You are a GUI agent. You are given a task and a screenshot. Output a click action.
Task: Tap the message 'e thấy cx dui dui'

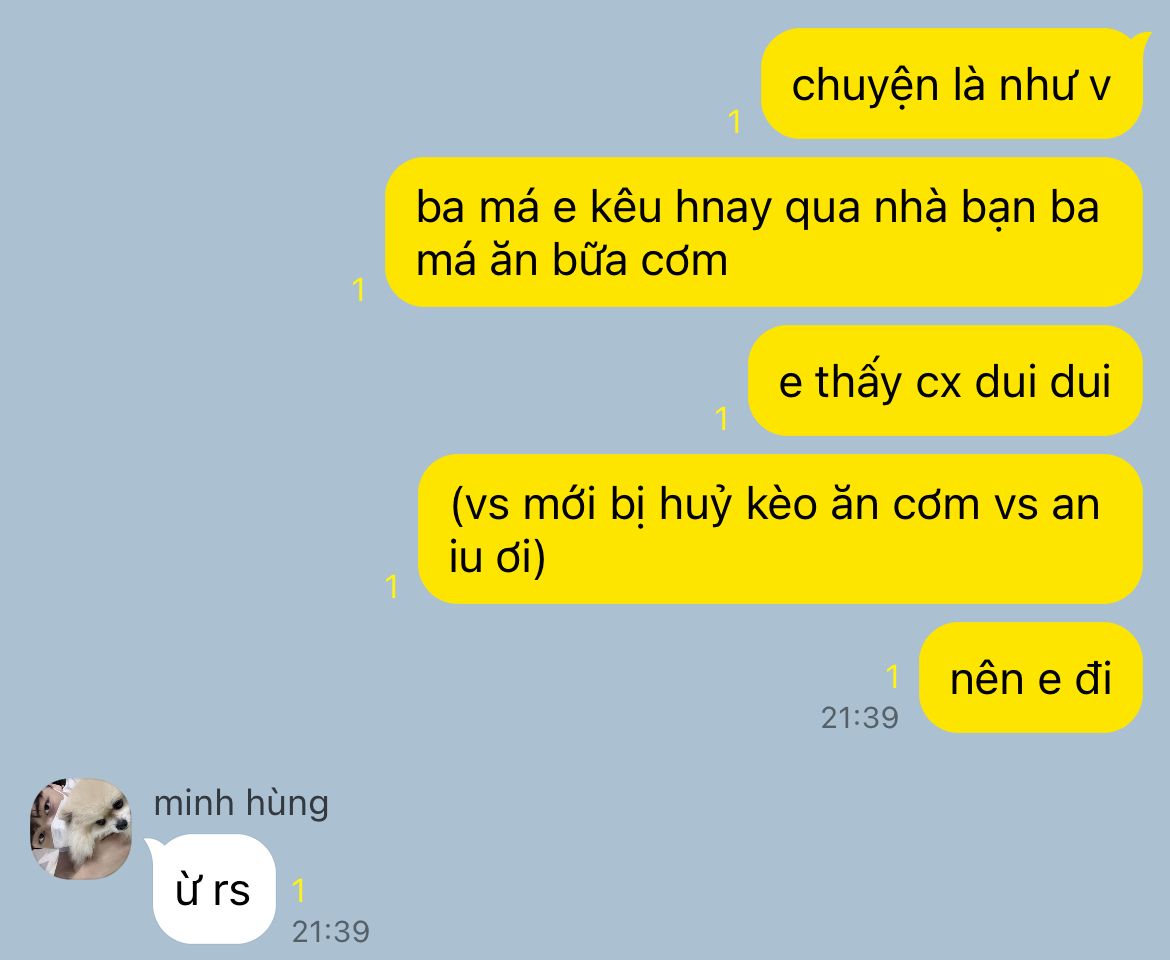tap(945, 380)
